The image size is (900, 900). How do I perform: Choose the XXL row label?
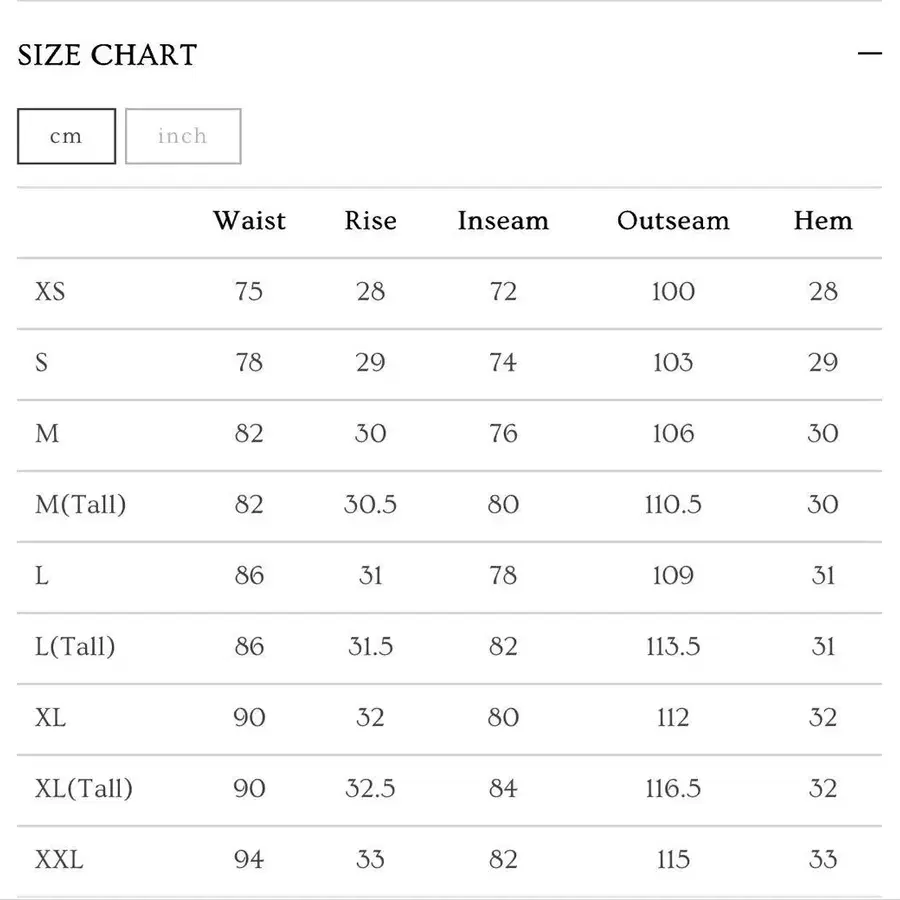click(x=59, y=859)
